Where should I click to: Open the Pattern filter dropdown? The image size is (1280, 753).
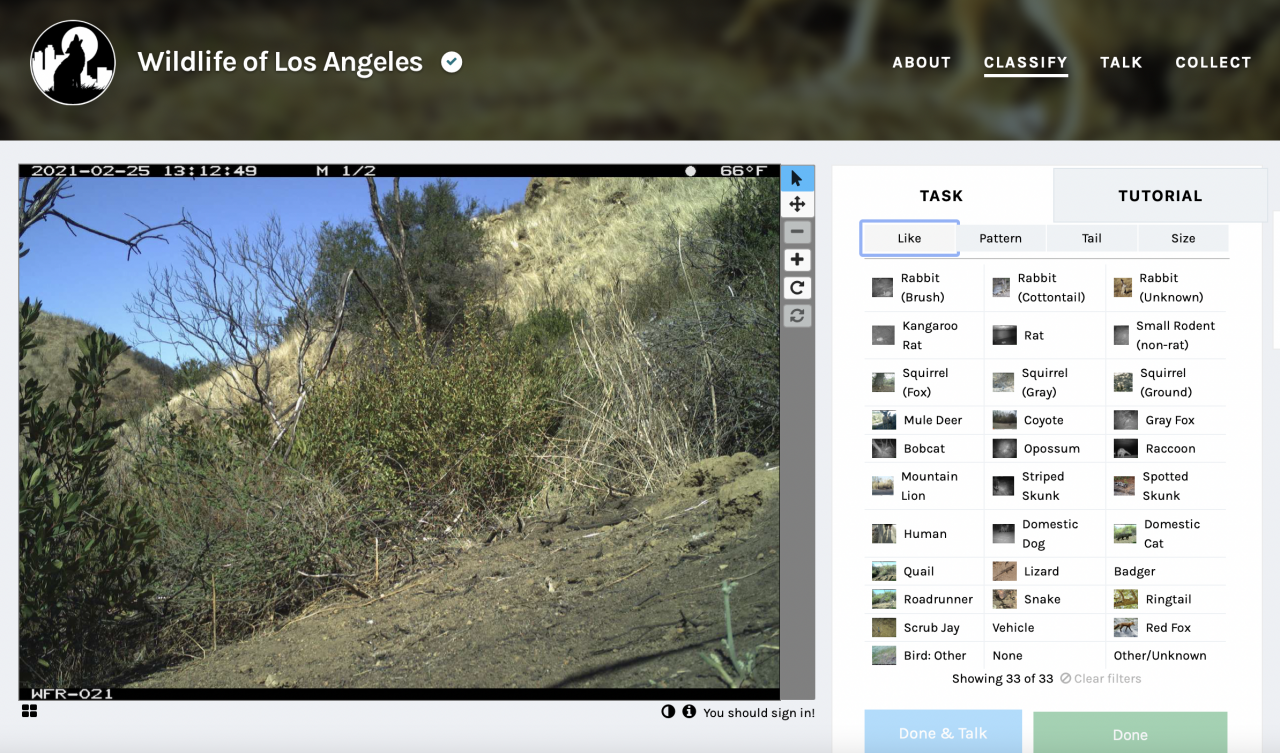pyautogui.click(x=1000, y=238)
